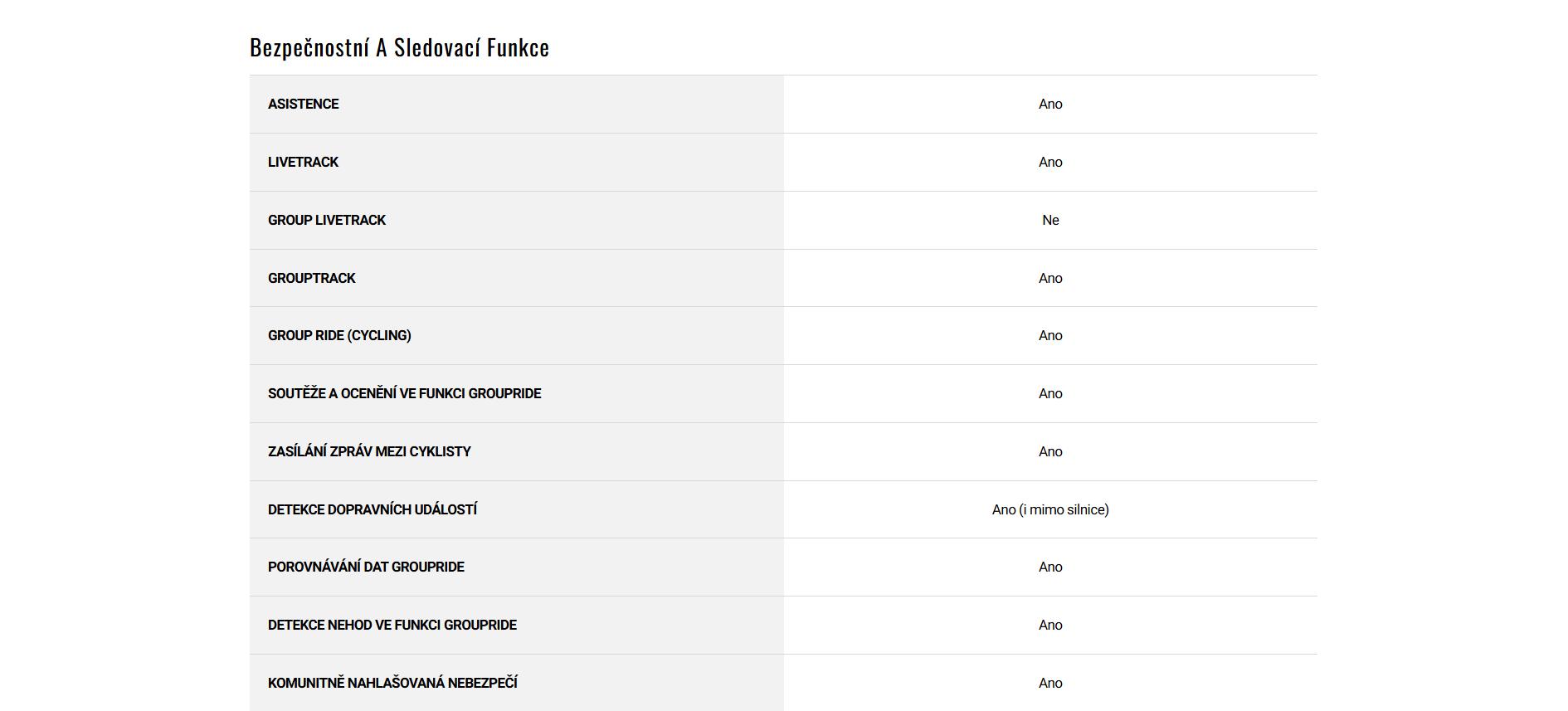The width and height of the screenshot is (1568, 711).
Task: Click the Bezpečnostní A Sledovací Funkce heading
Action: (399, 48)
